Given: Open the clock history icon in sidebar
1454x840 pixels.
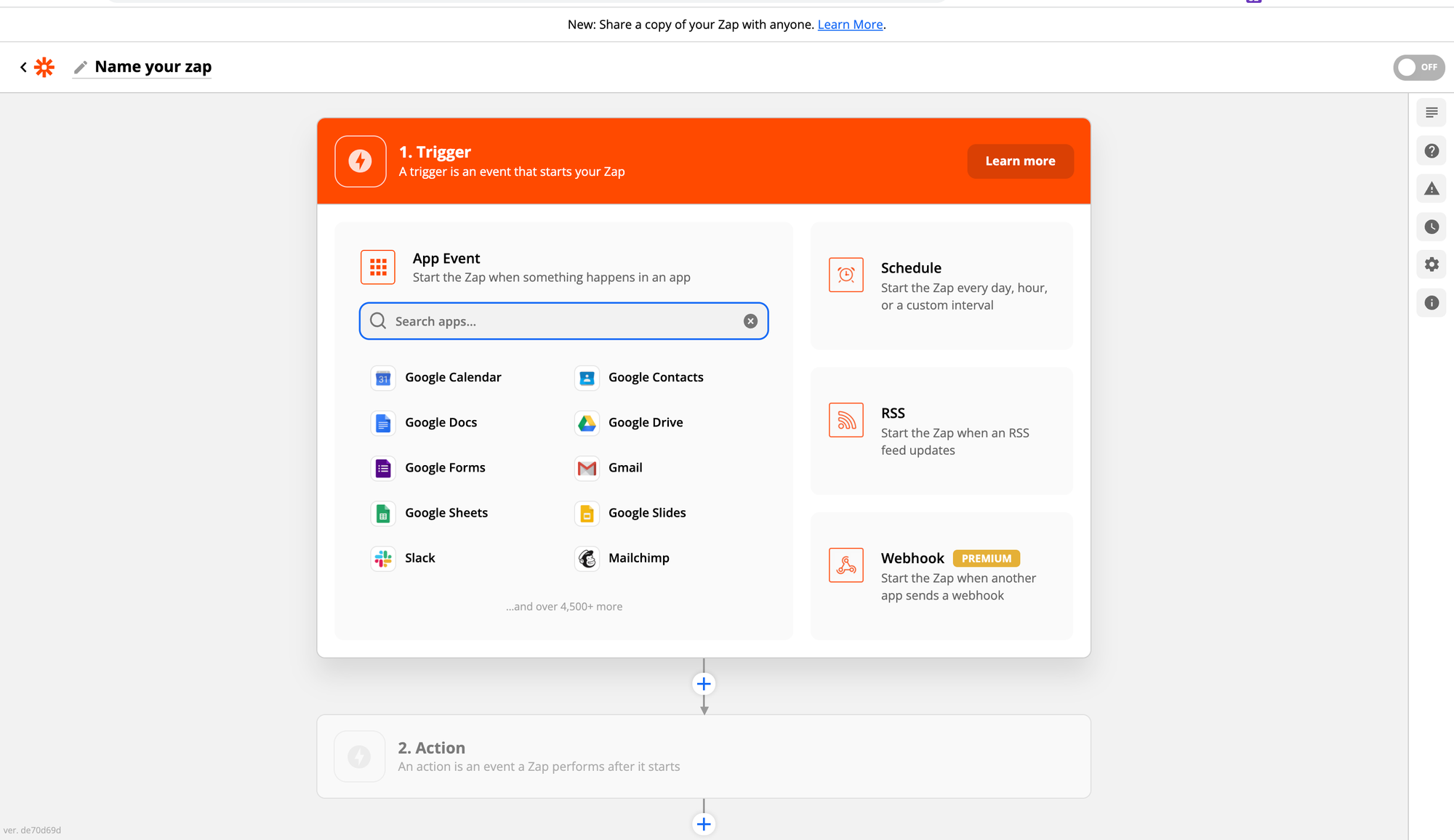Looking at the screenshot, I should coord(1431,227).
